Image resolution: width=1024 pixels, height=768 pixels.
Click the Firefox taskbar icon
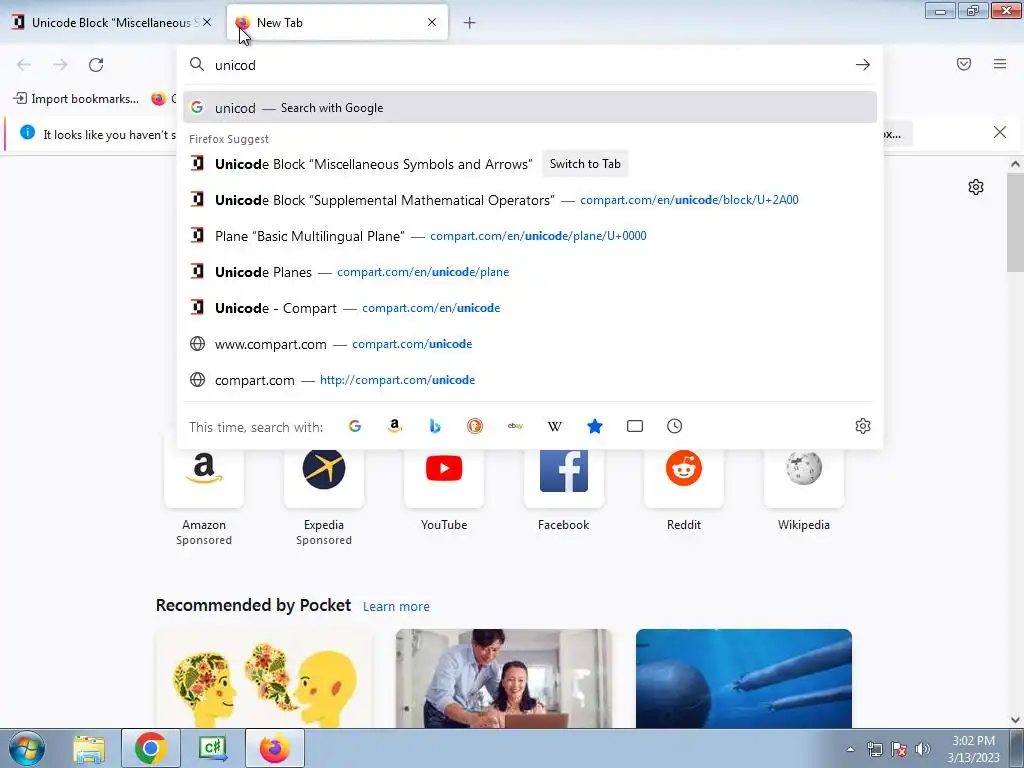click(x=275, y=748)
